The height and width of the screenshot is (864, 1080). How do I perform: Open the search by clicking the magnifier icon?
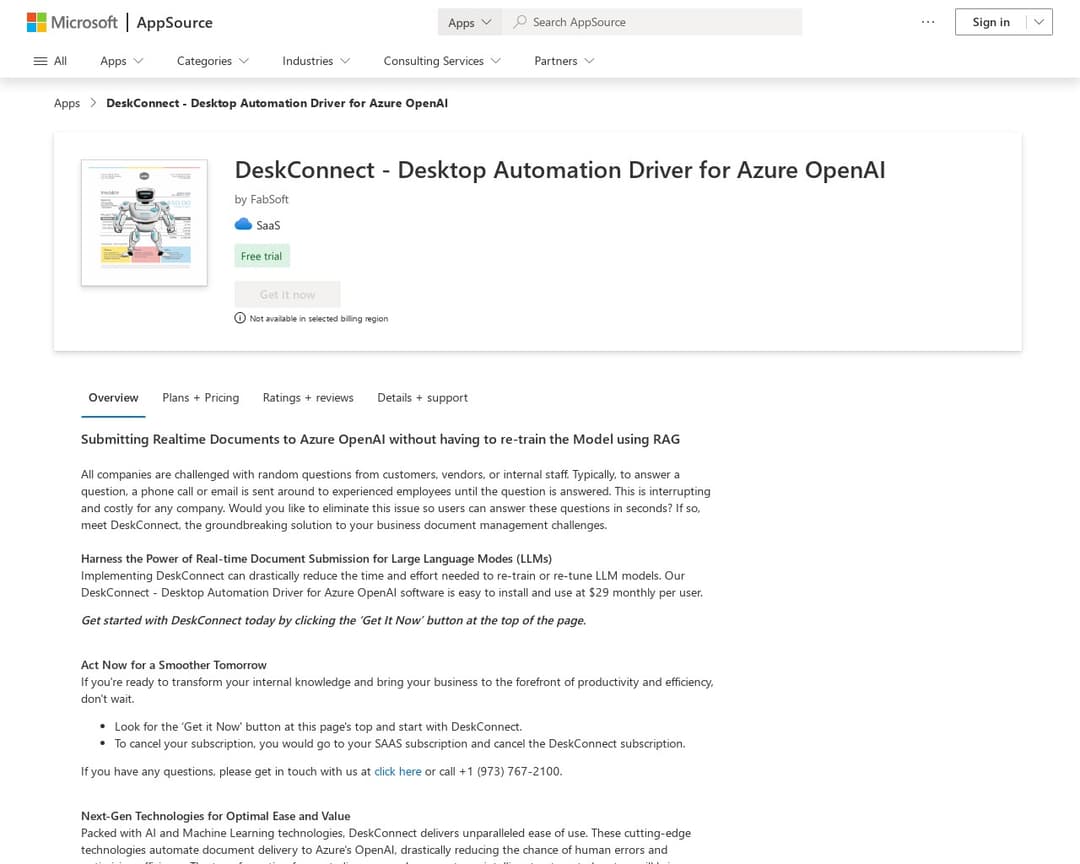coord(519,21)
